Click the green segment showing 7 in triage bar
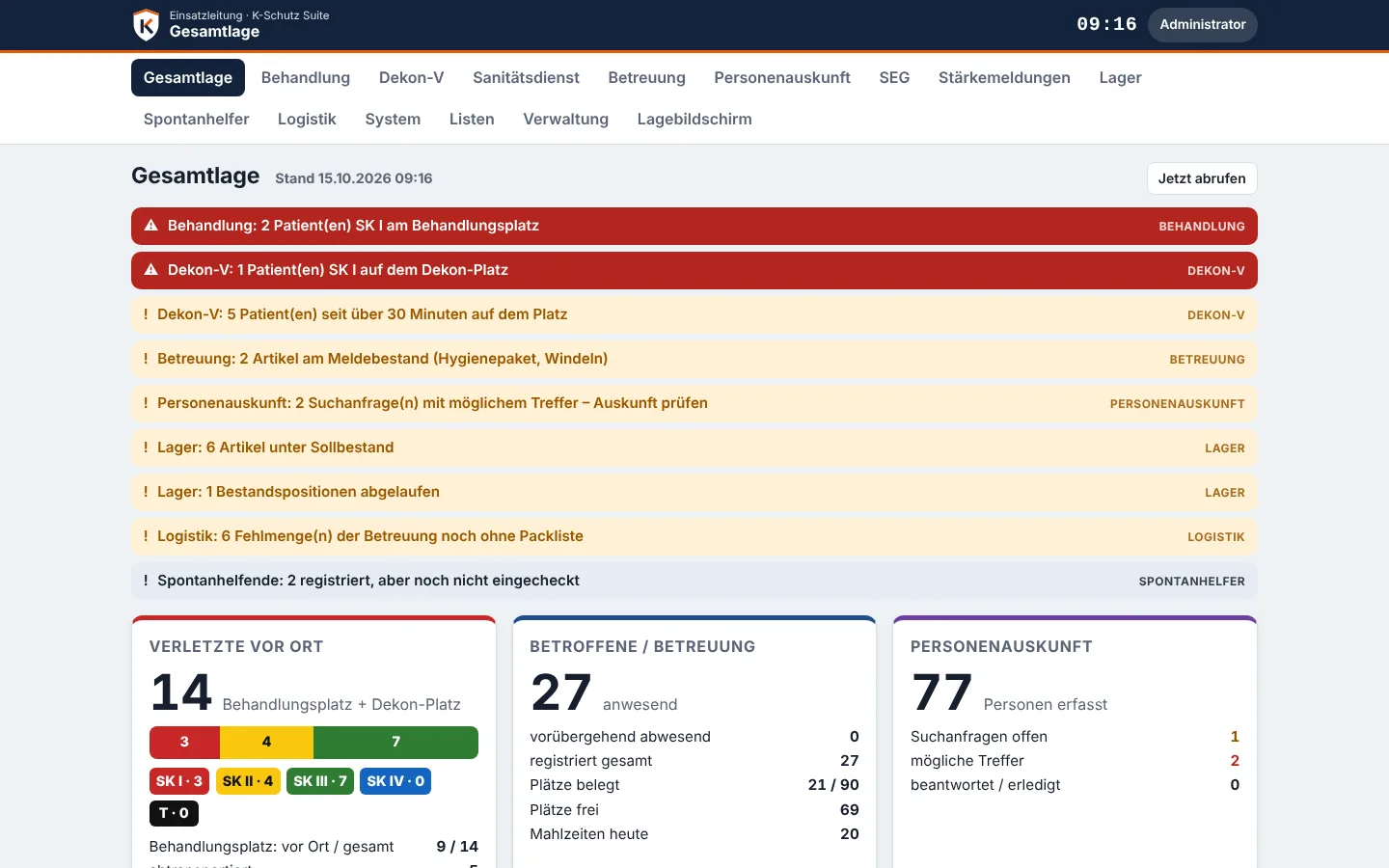 (x=395, y=743)
